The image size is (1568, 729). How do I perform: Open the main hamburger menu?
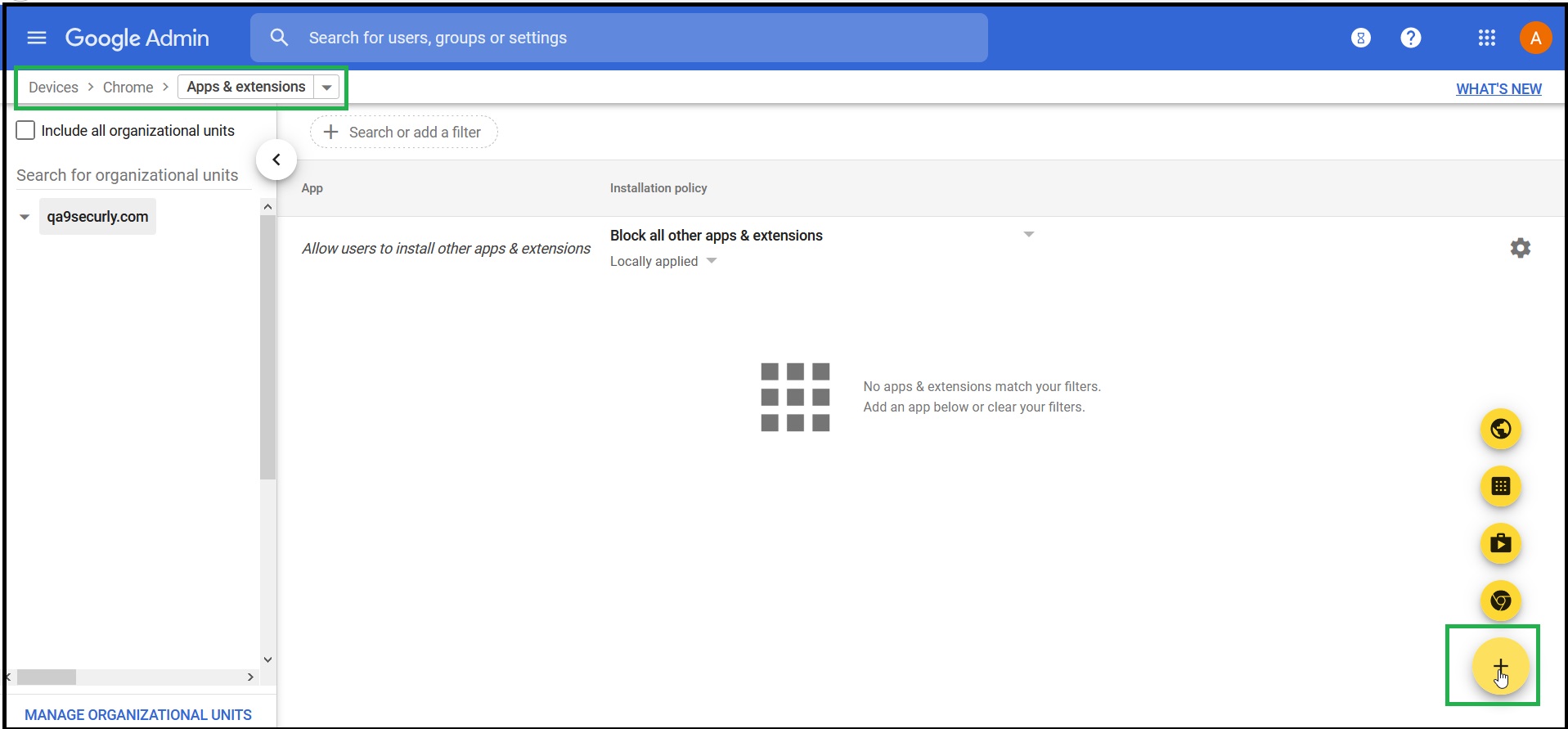click(x=37, y=38)
